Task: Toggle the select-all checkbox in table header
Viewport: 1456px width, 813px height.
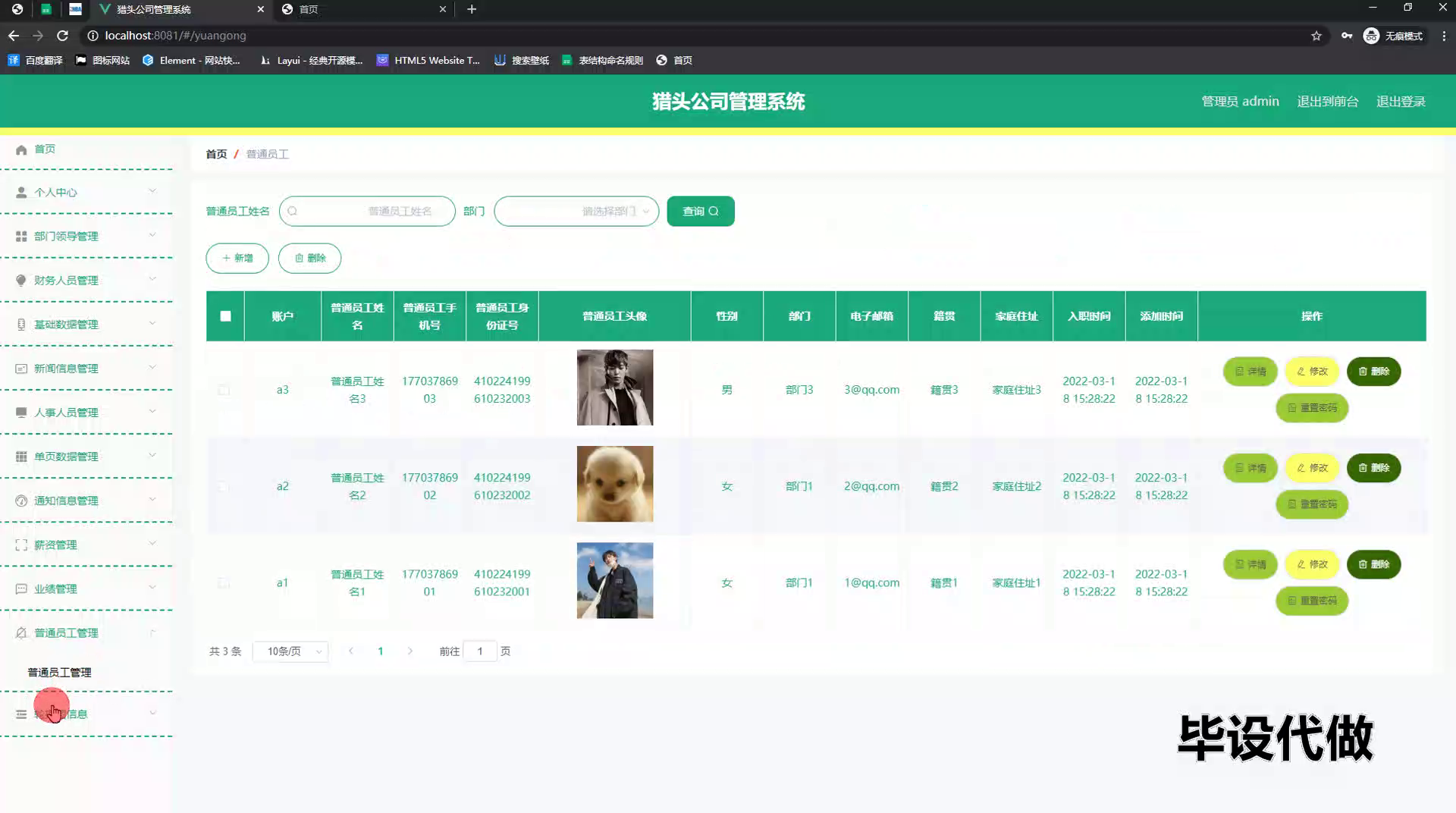Action: click(226, 316)
